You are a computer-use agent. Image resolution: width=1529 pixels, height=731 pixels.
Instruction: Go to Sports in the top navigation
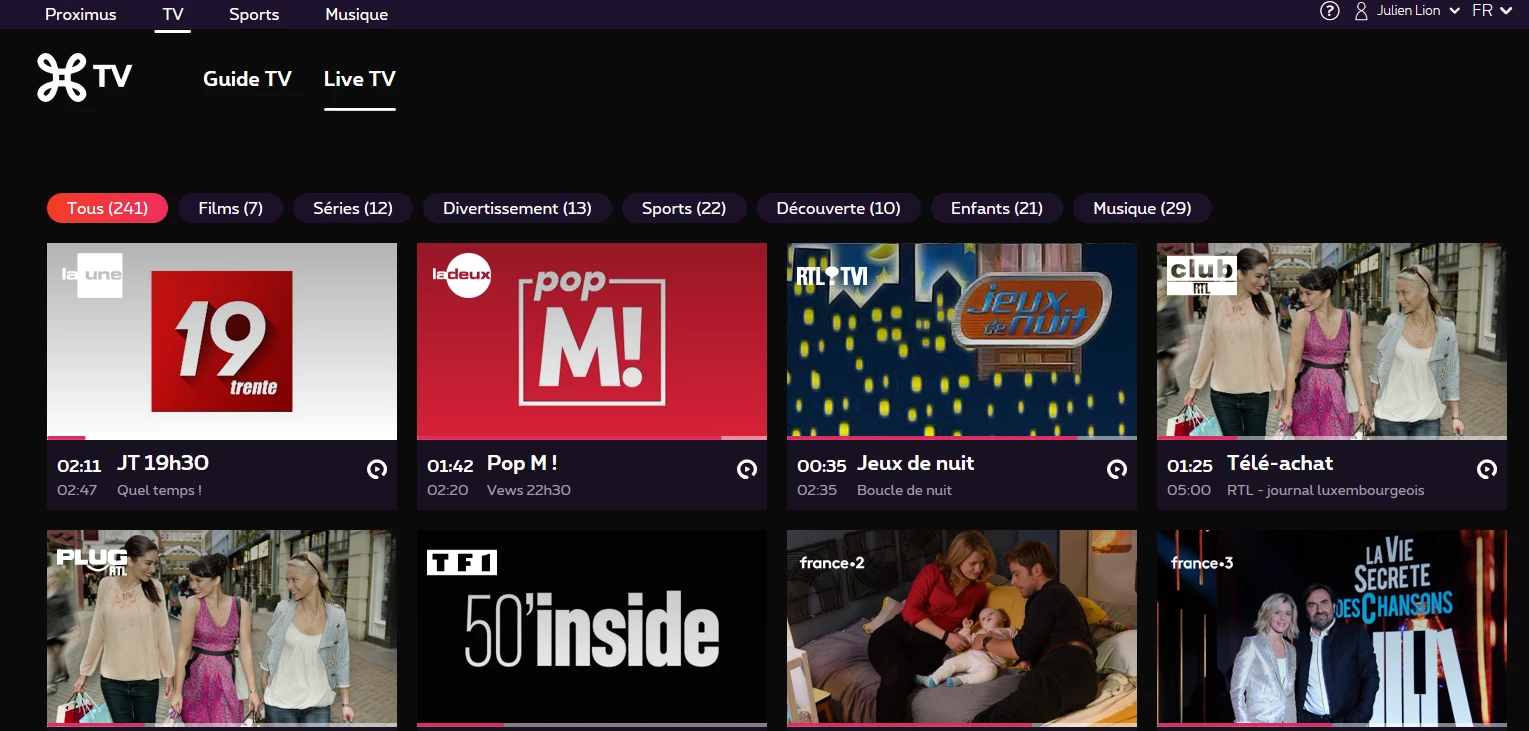(x=254, y=14)
